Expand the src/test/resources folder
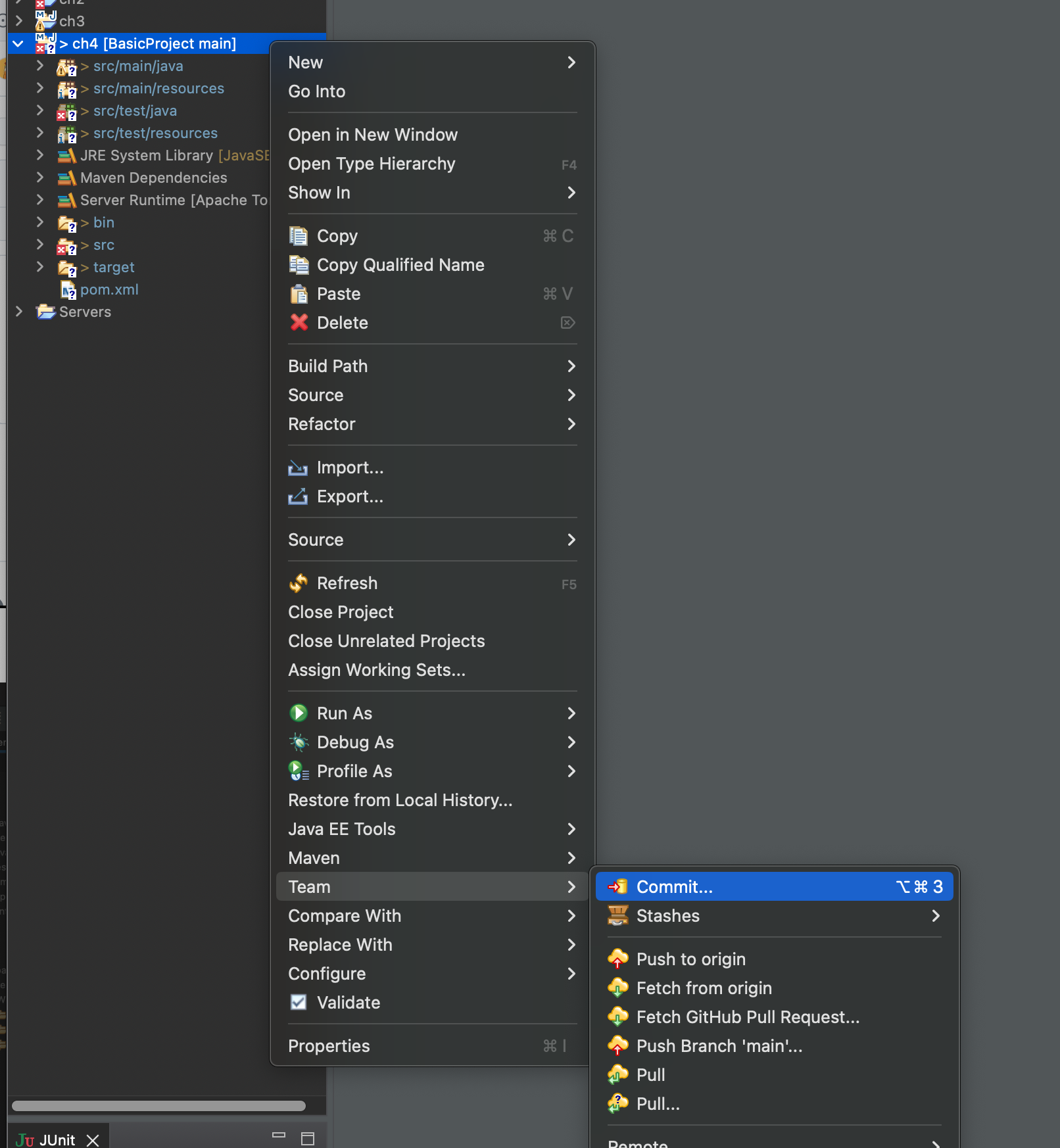The image size is (1060, 1148). pyautogui.click(x=40, y=133)
